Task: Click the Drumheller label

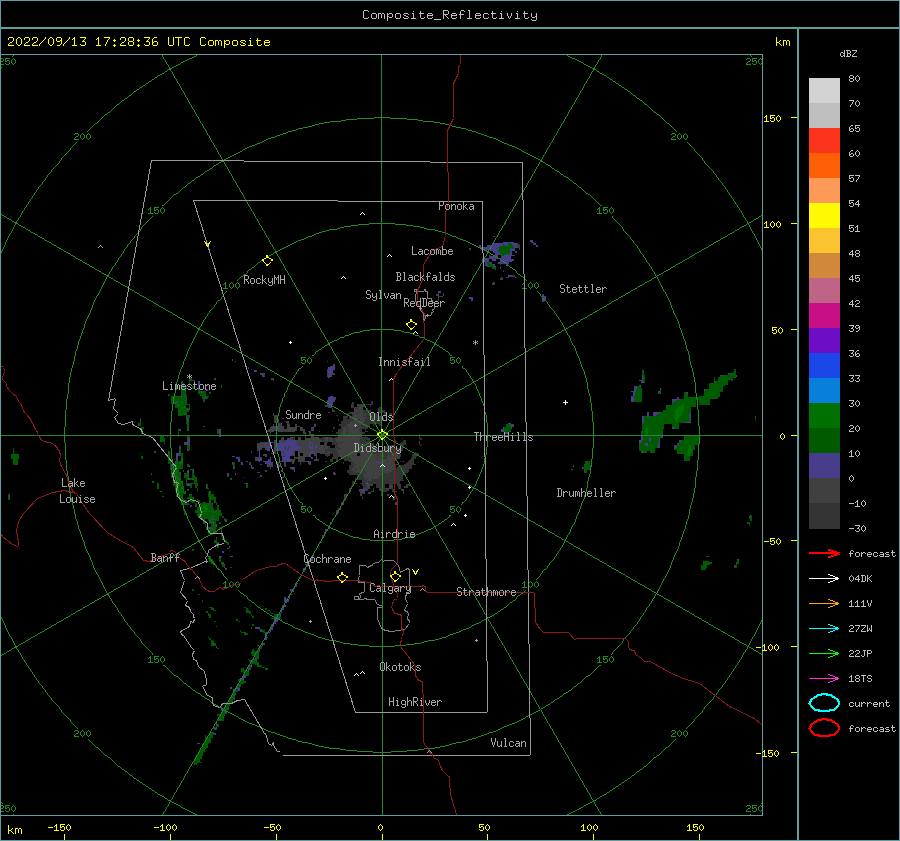Action: click(586, 493)
